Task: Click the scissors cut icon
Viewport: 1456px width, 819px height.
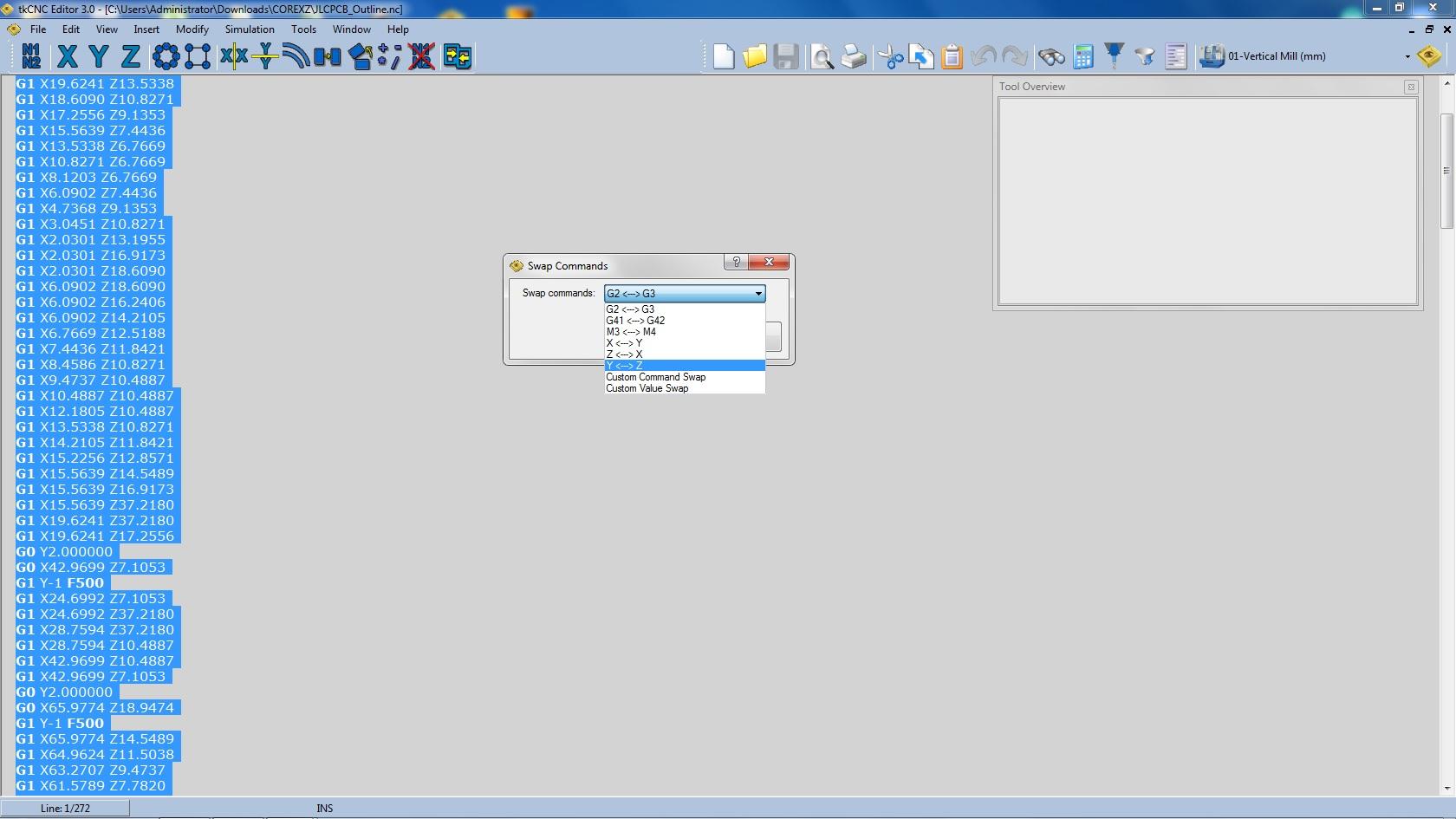Action: pos(889,57)
